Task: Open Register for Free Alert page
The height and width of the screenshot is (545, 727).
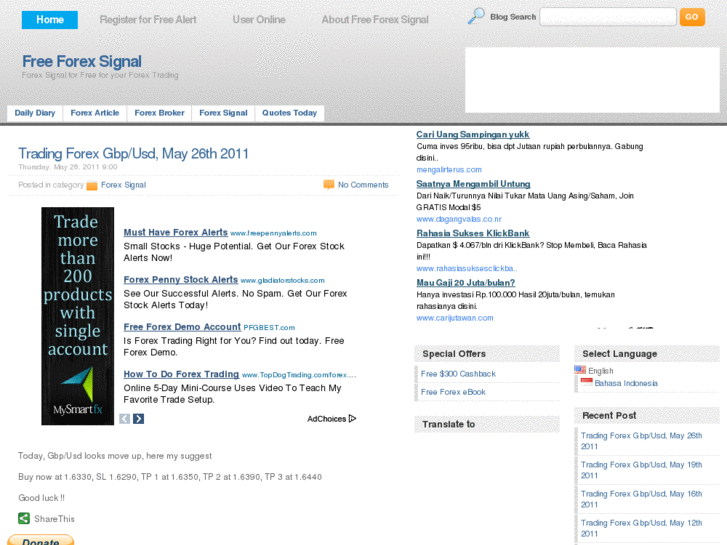Action: [x=148, y=19]
